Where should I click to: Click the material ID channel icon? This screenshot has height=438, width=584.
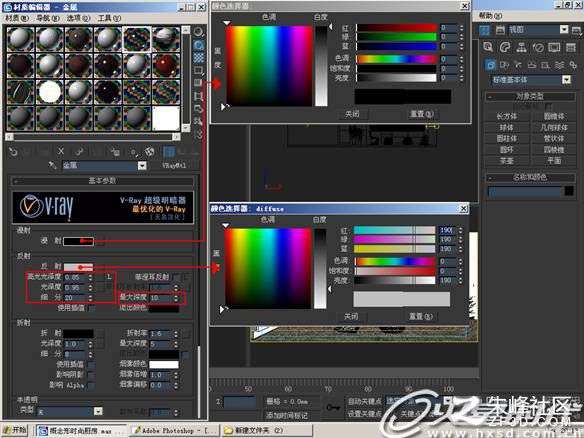[133, 152]
